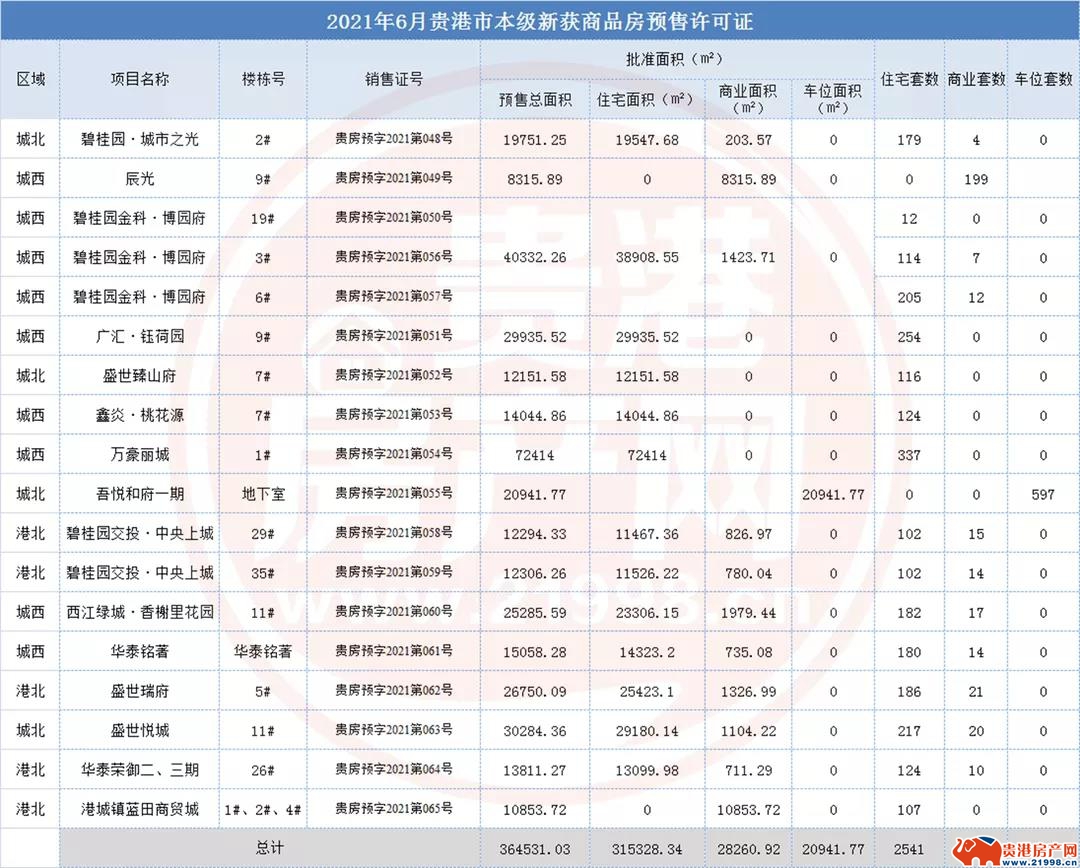1080x868 pixels.
Task: Select total presale area 12294.33
Action: 535,534
